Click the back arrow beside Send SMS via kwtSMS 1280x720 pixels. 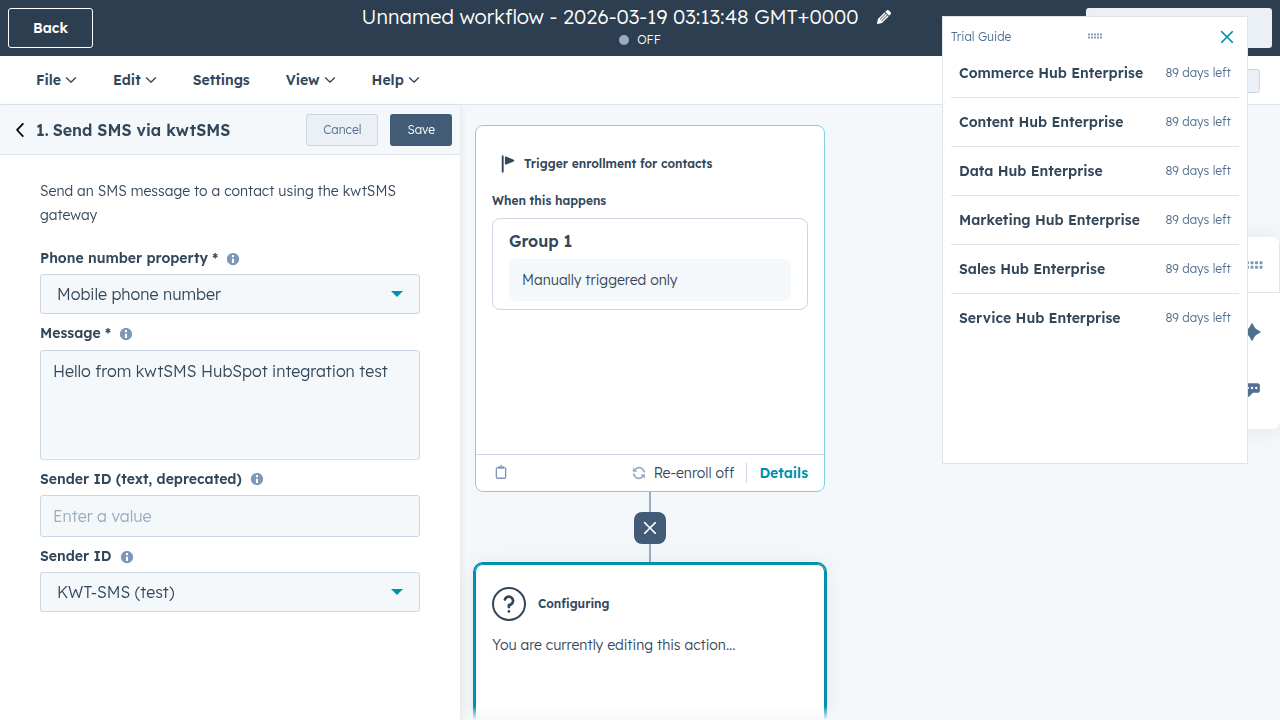pos(20,130)
